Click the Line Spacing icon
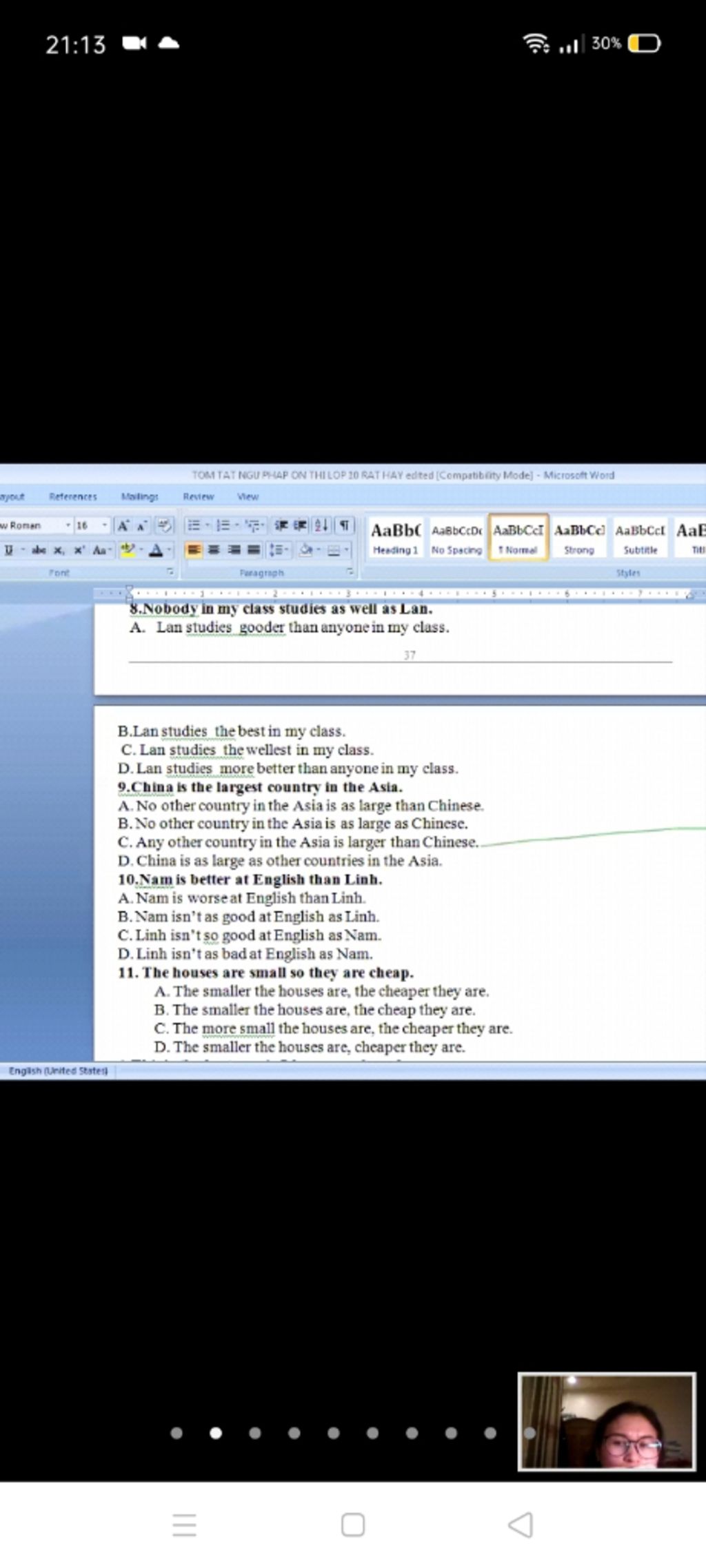Viewport: 706px width, 1568px height. 278,550
